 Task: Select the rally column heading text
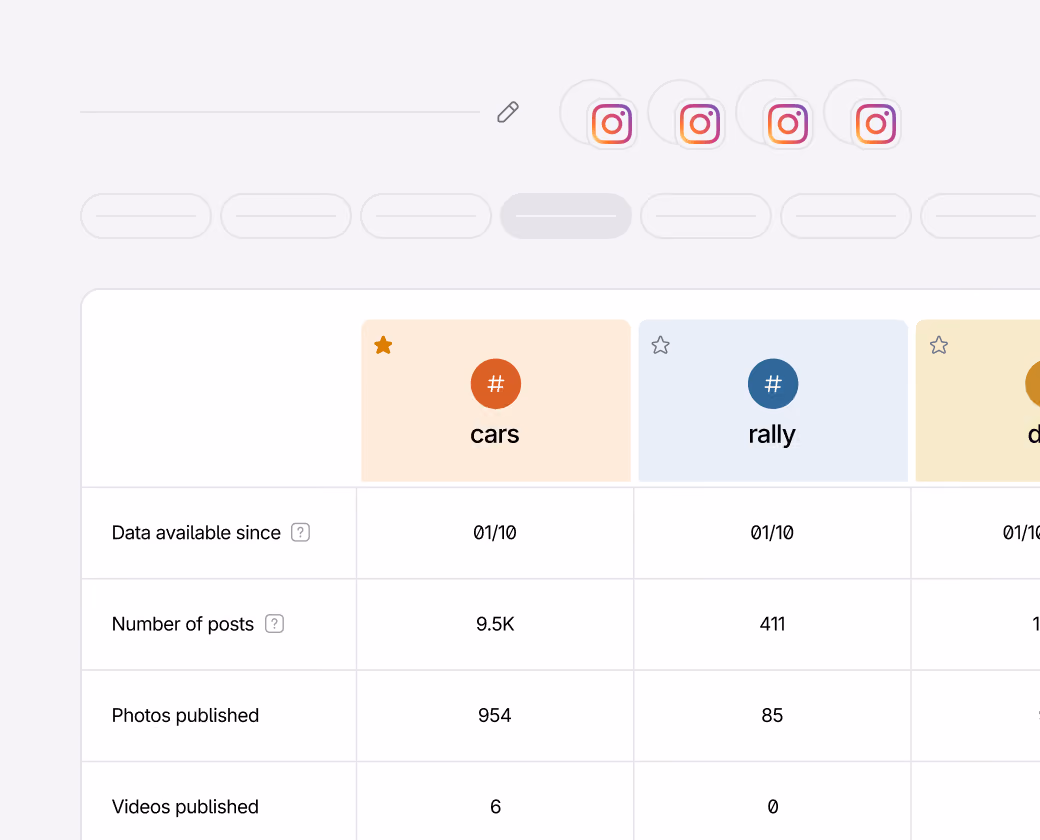(772, 436)
